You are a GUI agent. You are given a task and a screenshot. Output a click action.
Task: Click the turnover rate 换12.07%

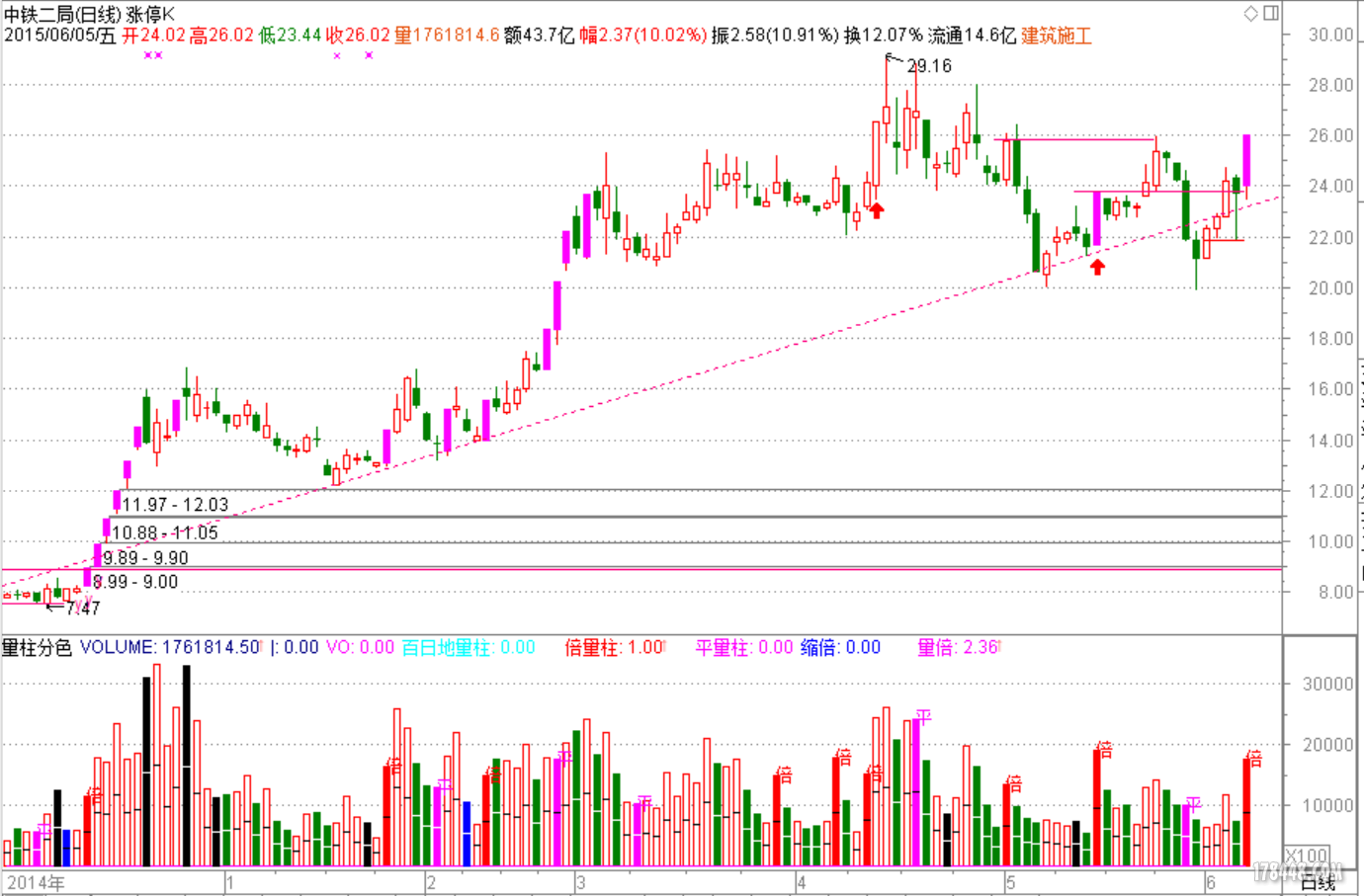point(883,36)
